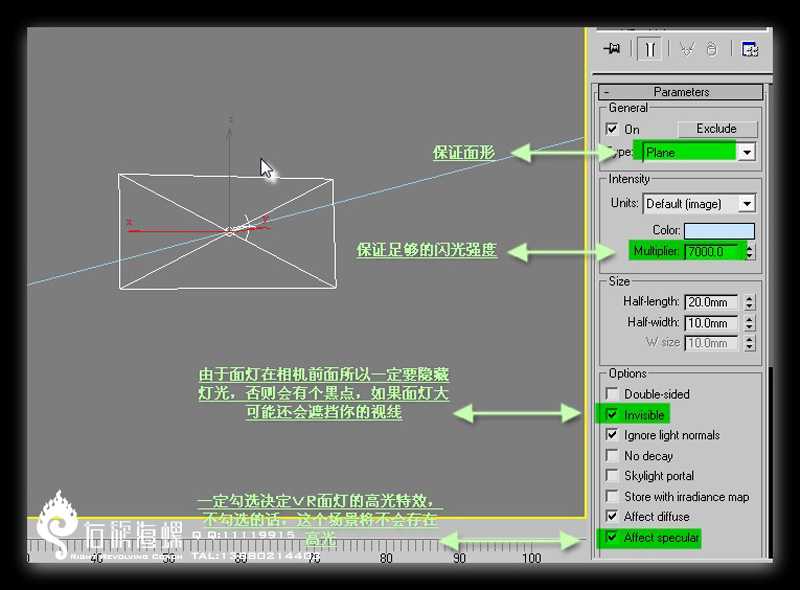Toggle Show End Result icon
Viewport: 800px width, 590px height.
click(x=649, y=50)
